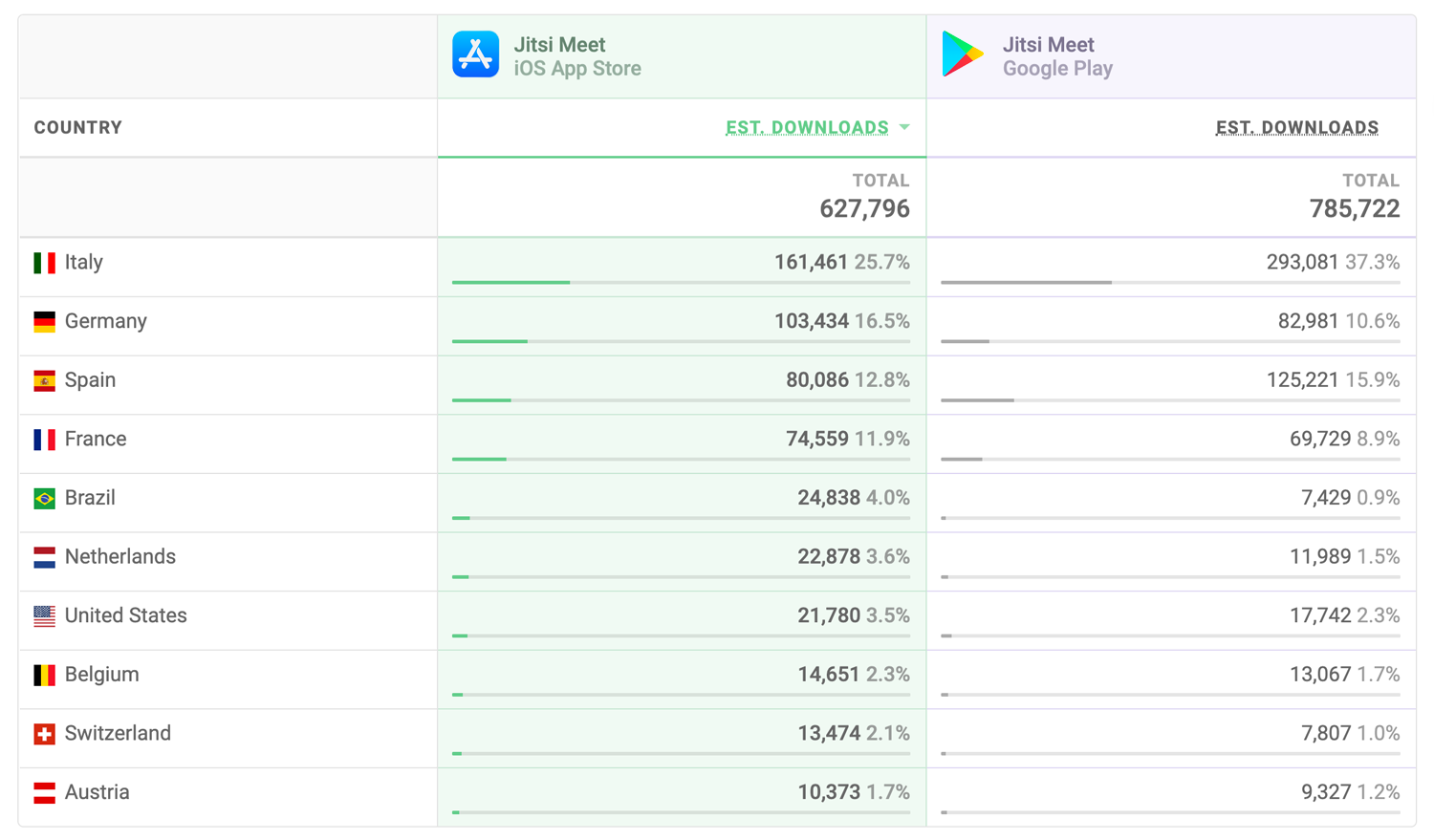The image size is (1434, 840).
Task: Open Jitsi Meet iOS App Store title
Action: pyautogui.click(x=559, y=44)
